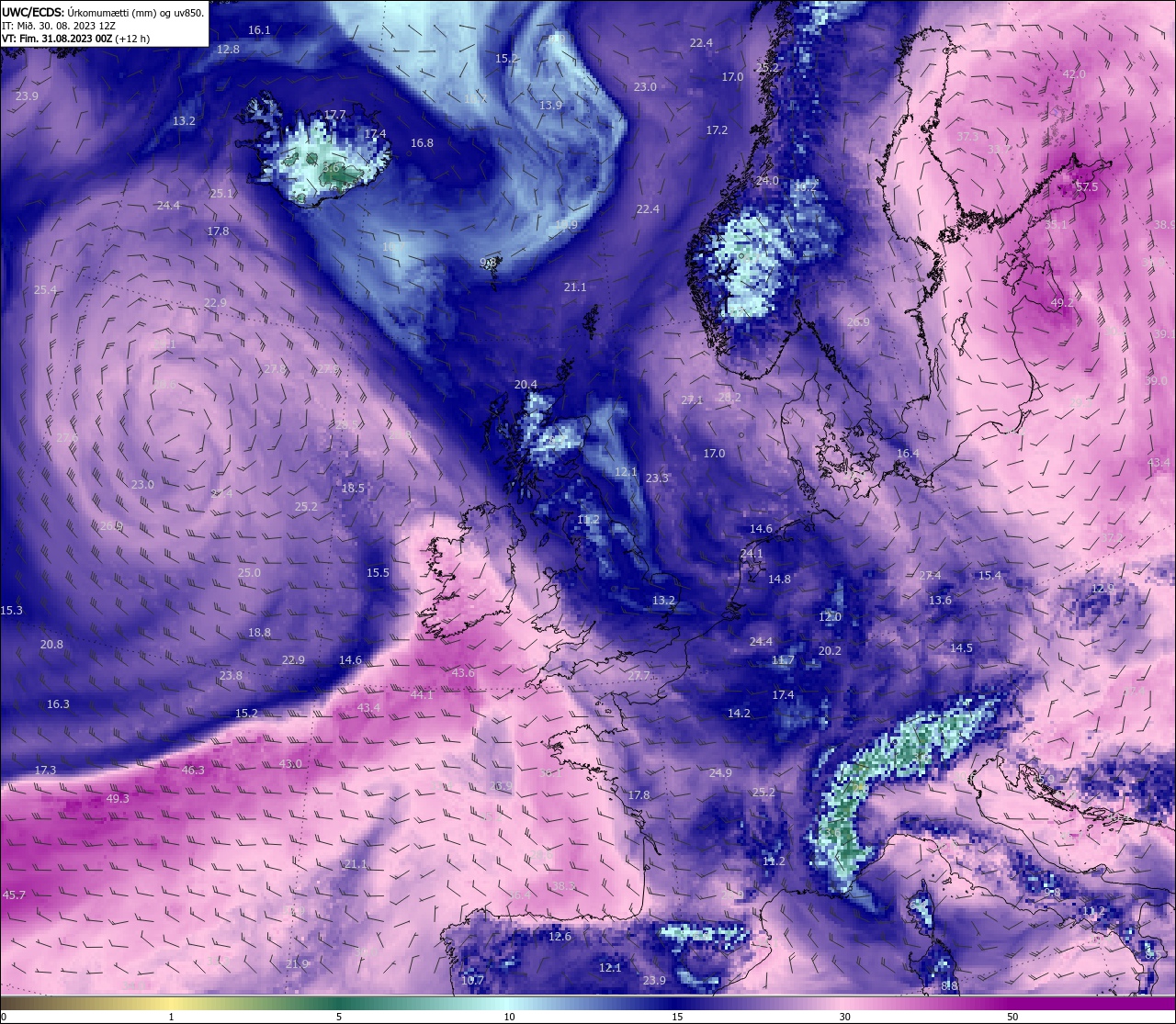Click the 14.2 value over eastern France
Image resolution: width=1176 pixels, height=1024 pixels.
pyautogui.click(x=739, y=714)
